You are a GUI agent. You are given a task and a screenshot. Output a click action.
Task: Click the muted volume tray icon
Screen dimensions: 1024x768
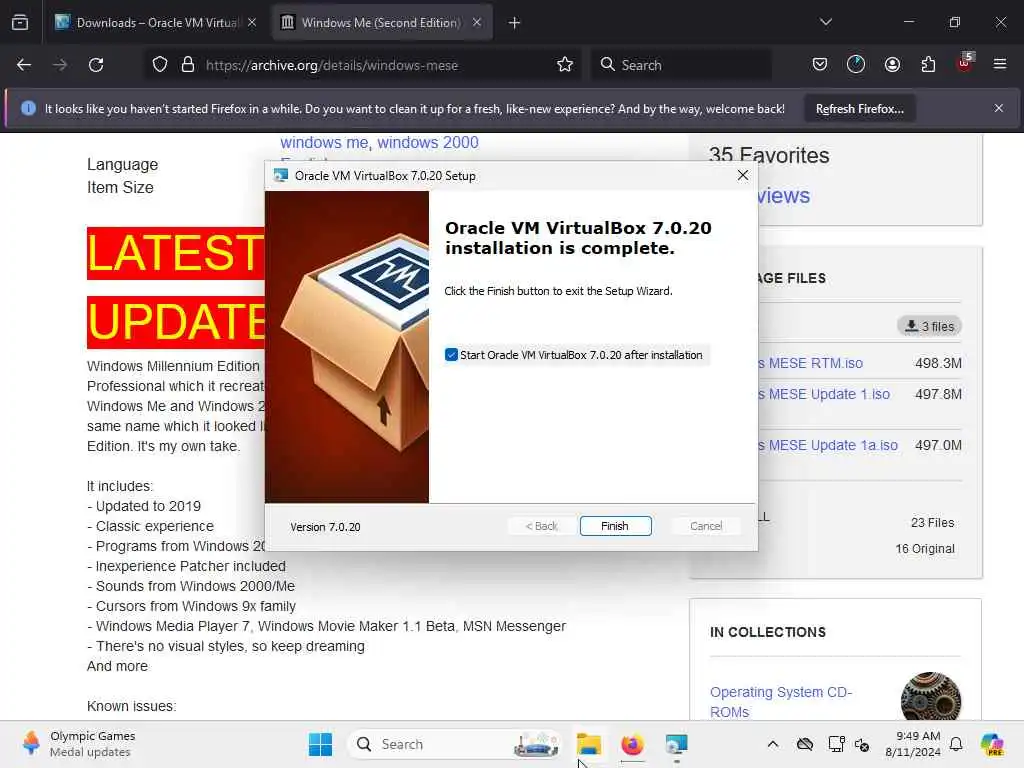coord(862,744)
